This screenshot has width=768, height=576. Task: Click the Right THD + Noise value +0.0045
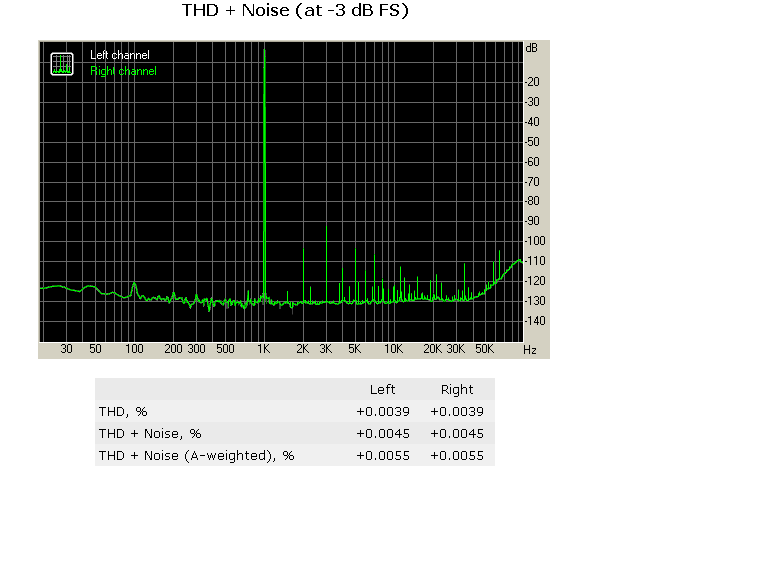pyautogui.click(x=457, y=433)
